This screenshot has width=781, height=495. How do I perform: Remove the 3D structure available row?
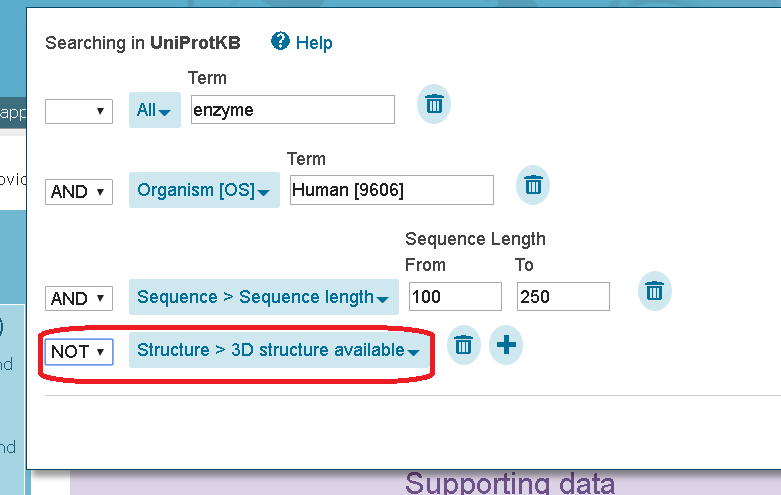pyautogui.click(x=464, y=345)
